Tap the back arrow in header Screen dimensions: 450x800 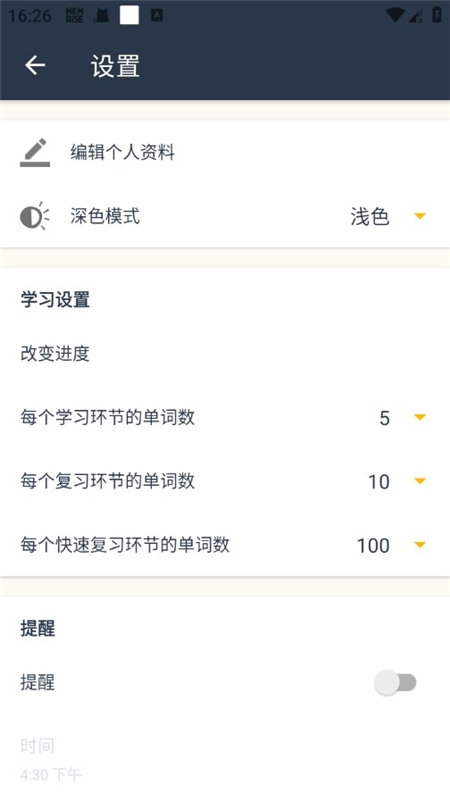[x=35, y=65]
